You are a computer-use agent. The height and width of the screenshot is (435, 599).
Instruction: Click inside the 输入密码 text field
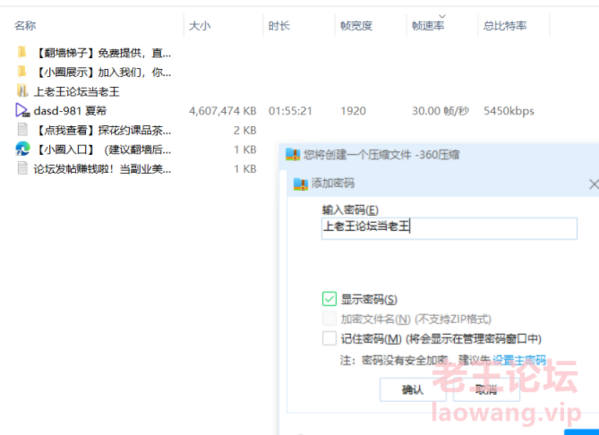pos(449,228)
